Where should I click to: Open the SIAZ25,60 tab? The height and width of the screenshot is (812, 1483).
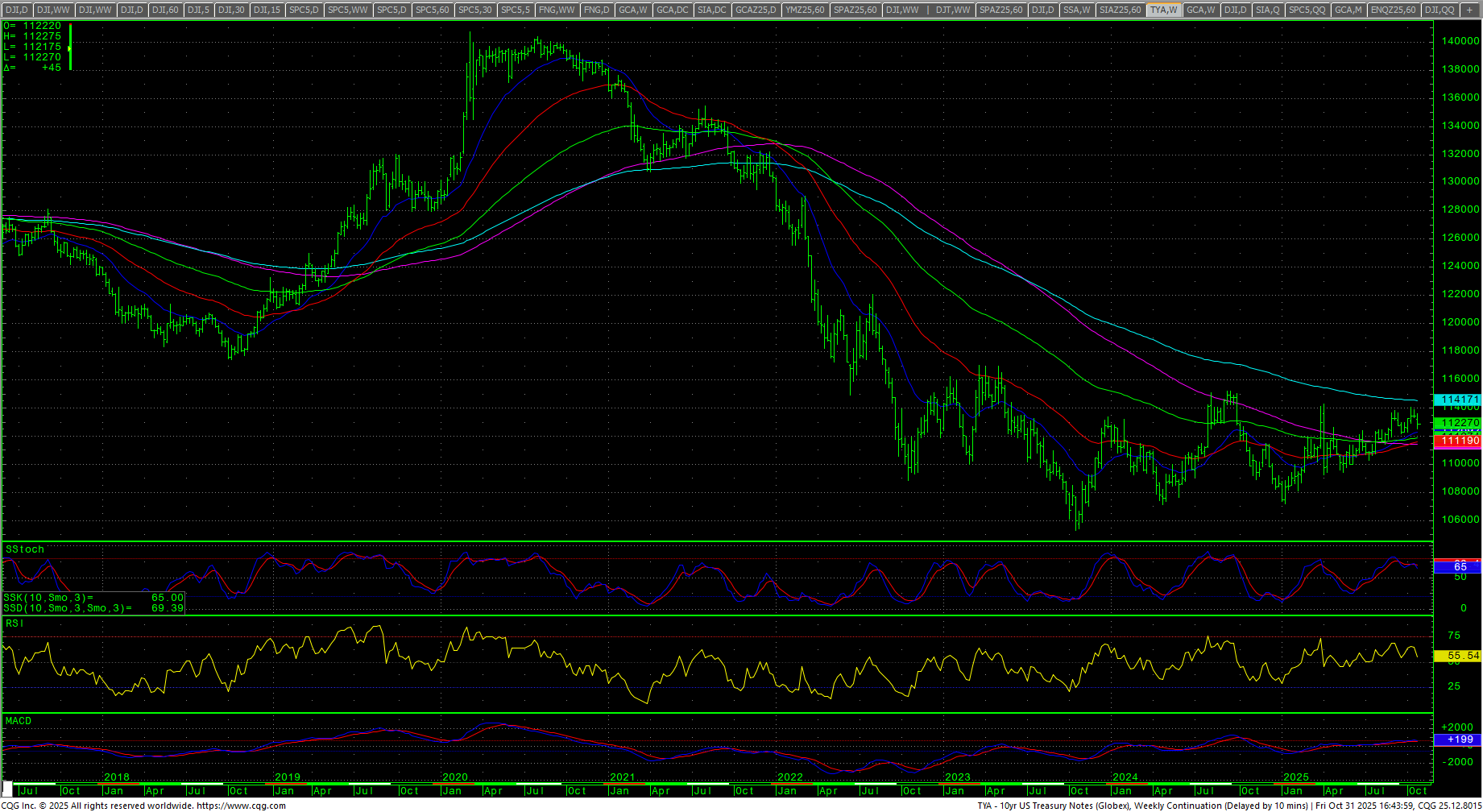(1120, 10)
